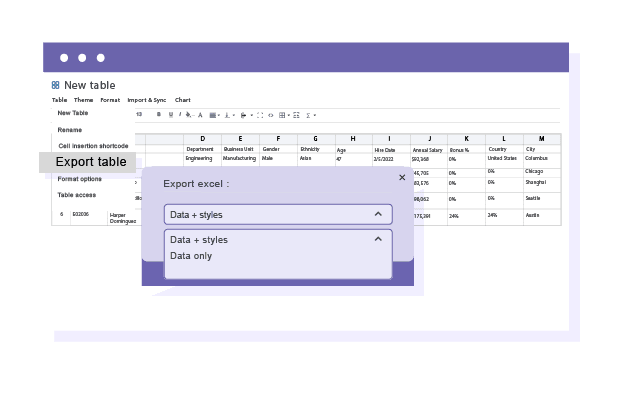
Task: Click the Gender header cell
Action: coord(278,149)
